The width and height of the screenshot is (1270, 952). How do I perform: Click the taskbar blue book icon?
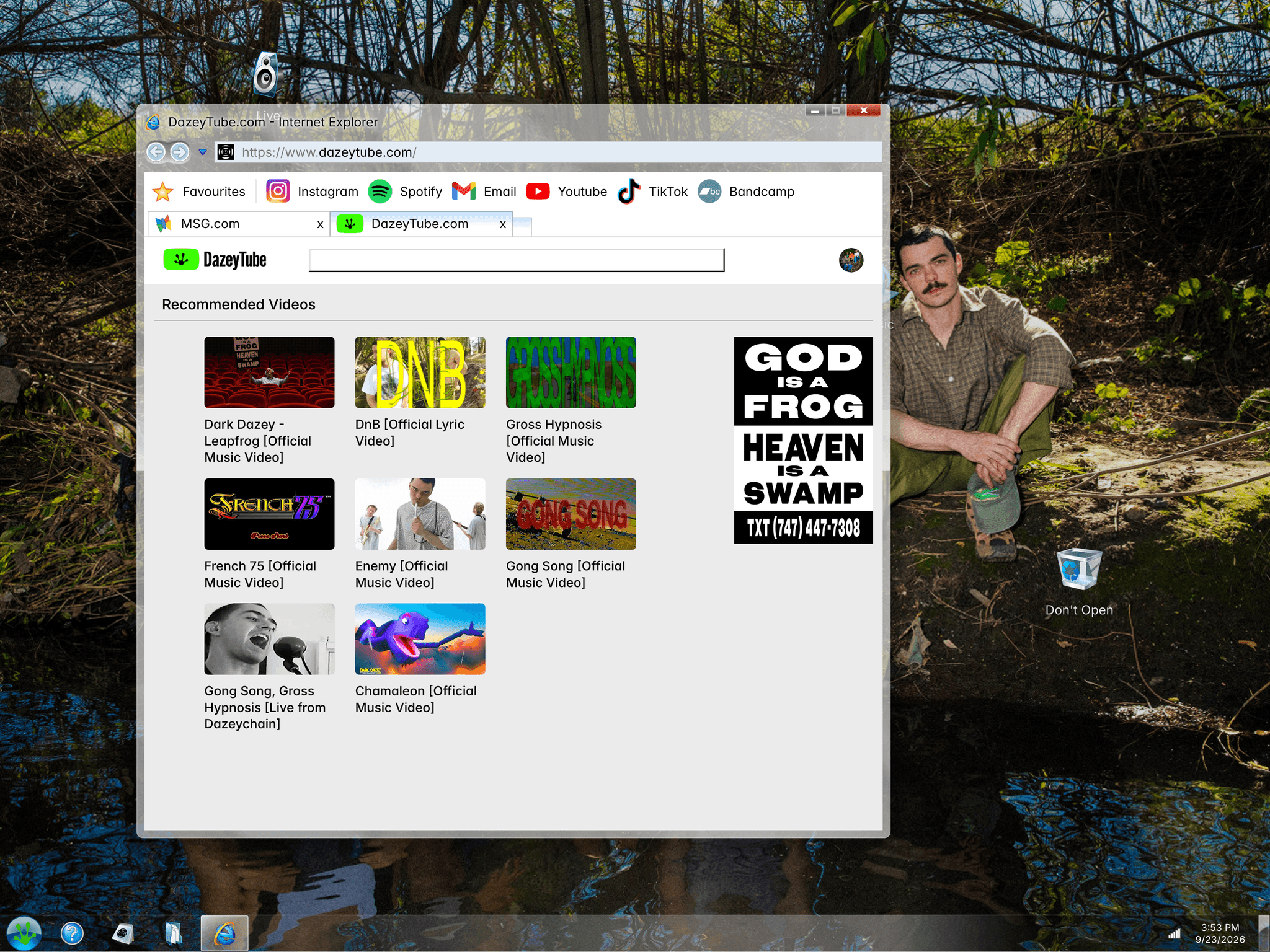click(173, 933)
